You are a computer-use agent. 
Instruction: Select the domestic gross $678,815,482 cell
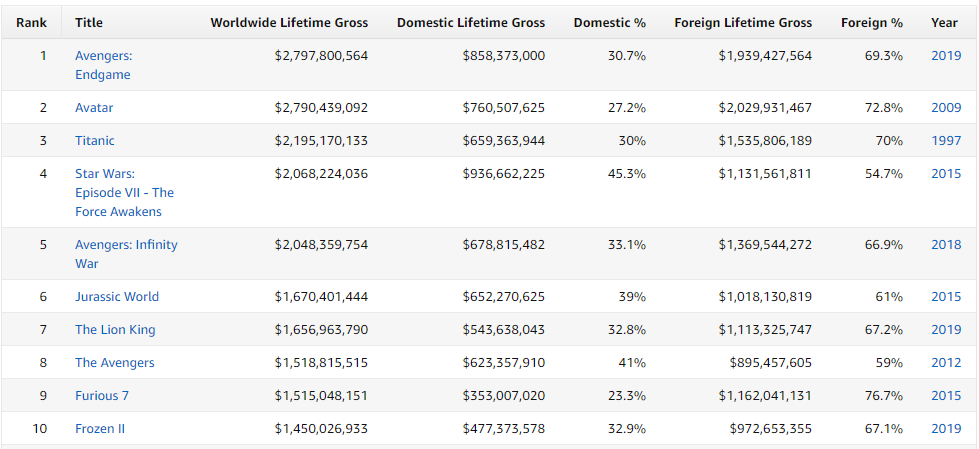coord(504,244)
